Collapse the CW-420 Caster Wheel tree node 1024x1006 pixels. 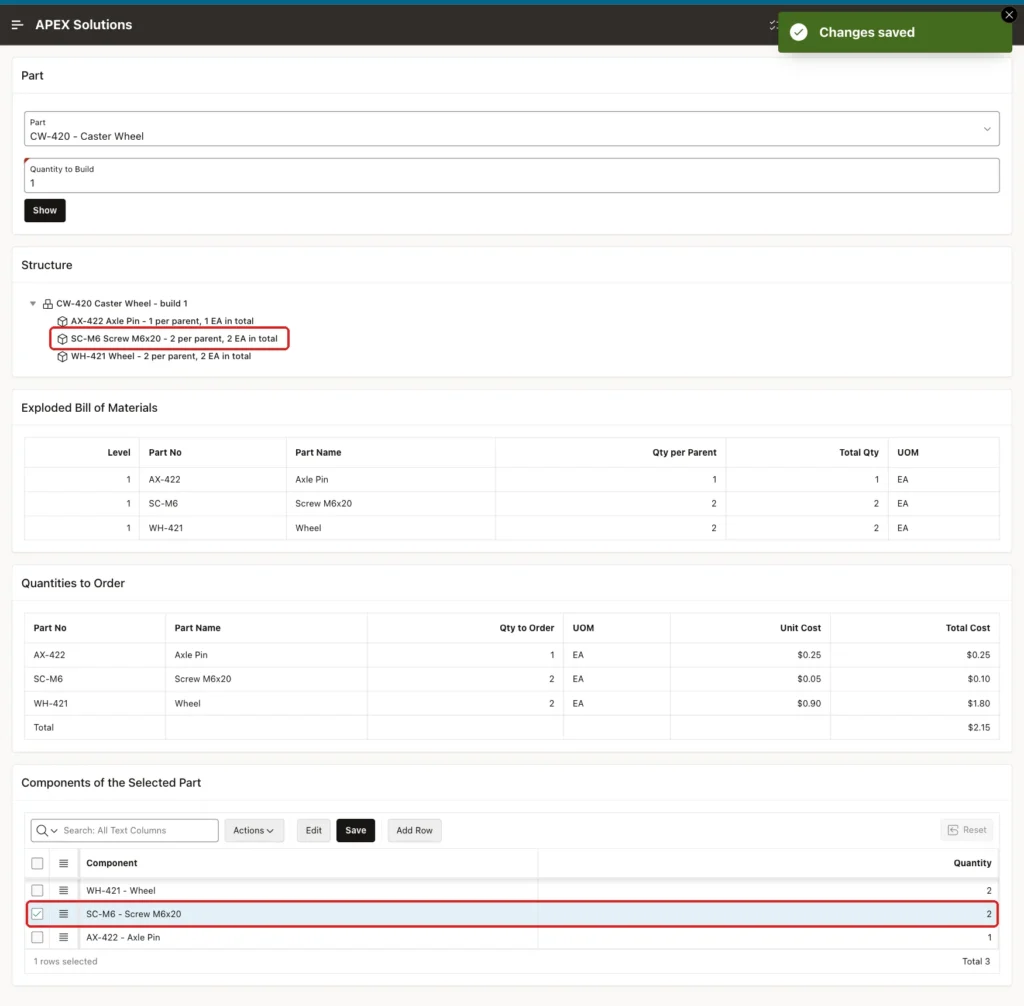pos(33,304)
